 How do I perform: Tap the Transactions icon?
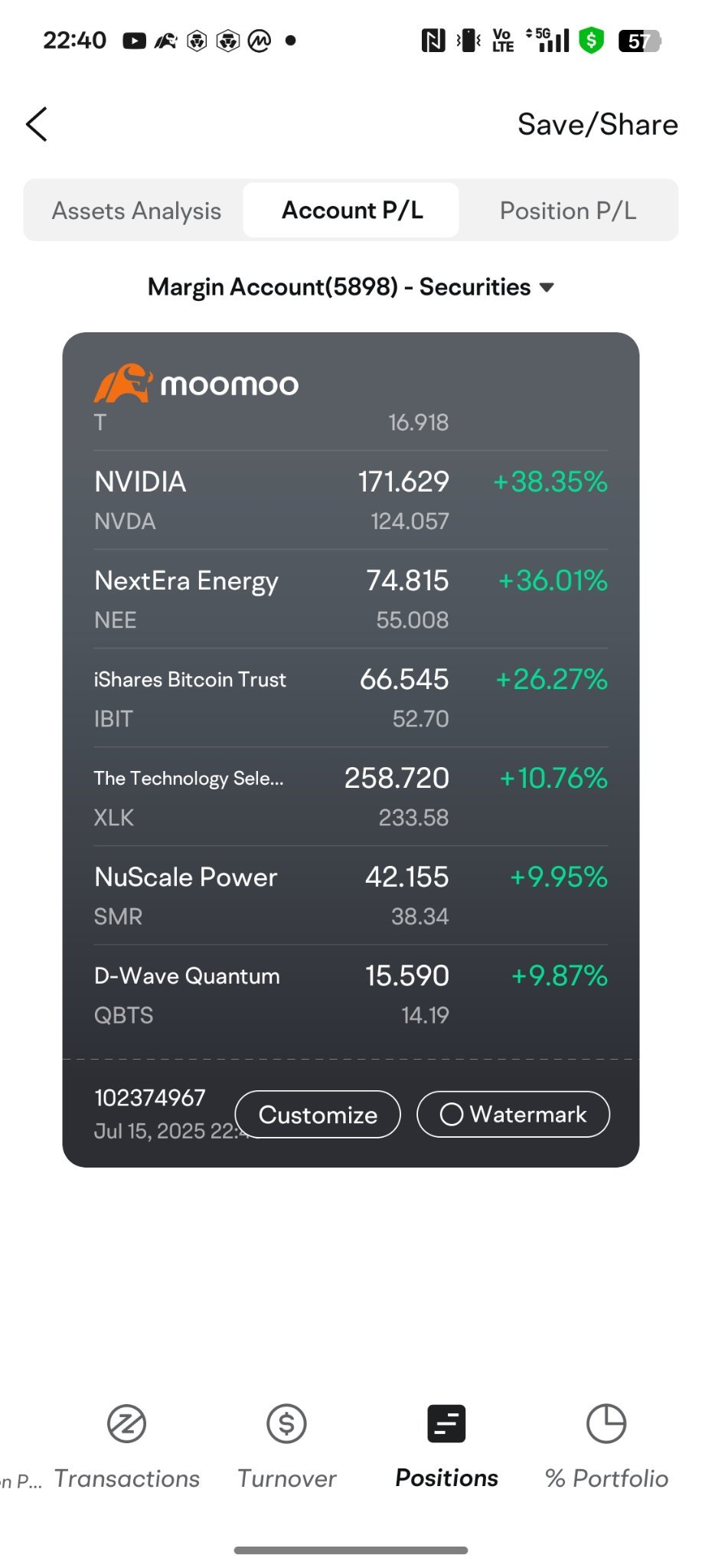126,1424
